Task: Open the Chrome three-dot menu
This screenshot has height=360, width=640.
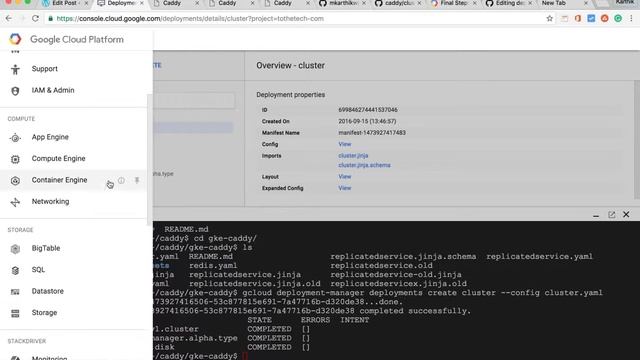Action: tap(631, 18)
